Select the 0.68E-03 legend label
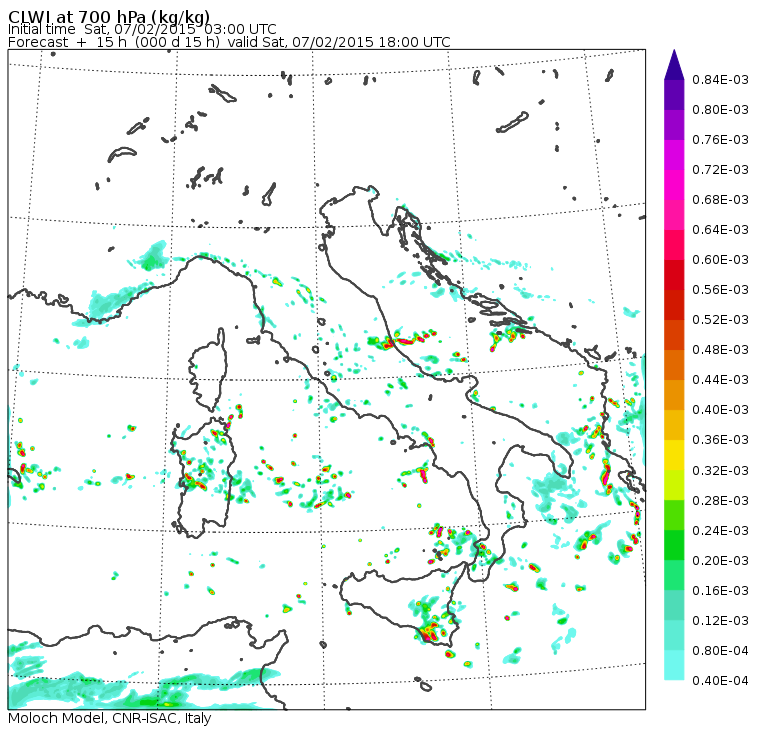 pos(720,200)
